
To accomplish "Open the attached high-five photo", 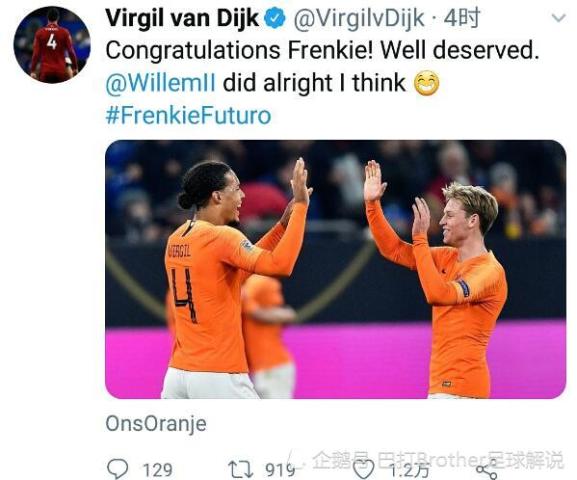I will pyautogui.click(x=335, y=269).
